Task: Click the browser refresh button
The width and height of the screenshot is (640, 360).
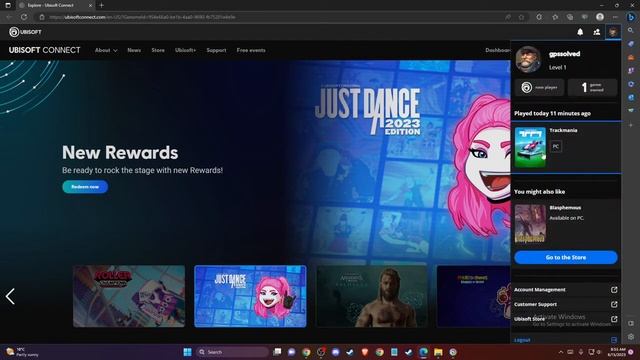Action: (x=24, y=17)
